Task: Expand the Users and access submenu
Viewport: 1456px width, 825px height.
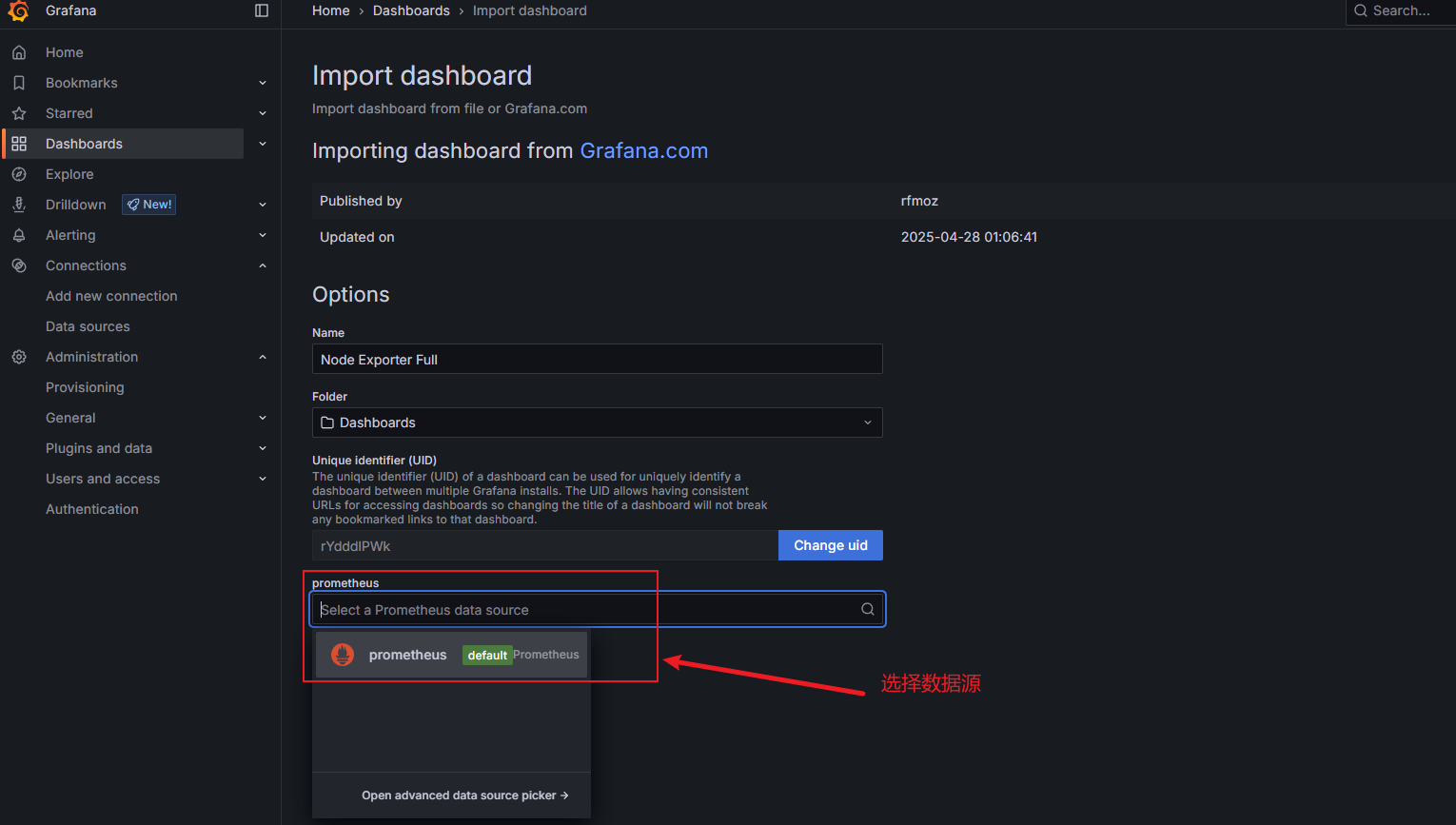Action: 263,479
